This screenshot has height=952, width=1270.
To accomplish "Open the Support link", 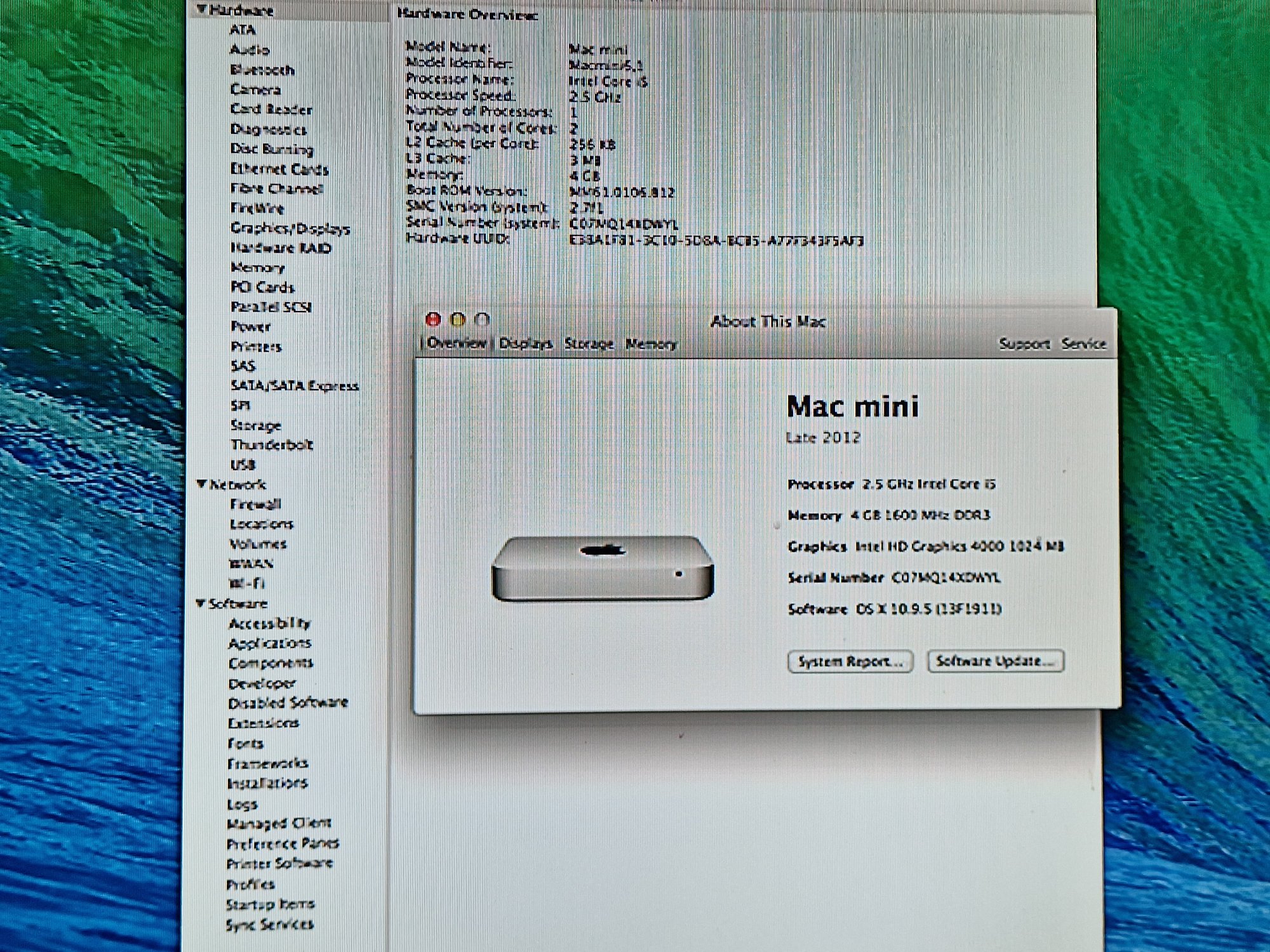I will pos(1024,343).
